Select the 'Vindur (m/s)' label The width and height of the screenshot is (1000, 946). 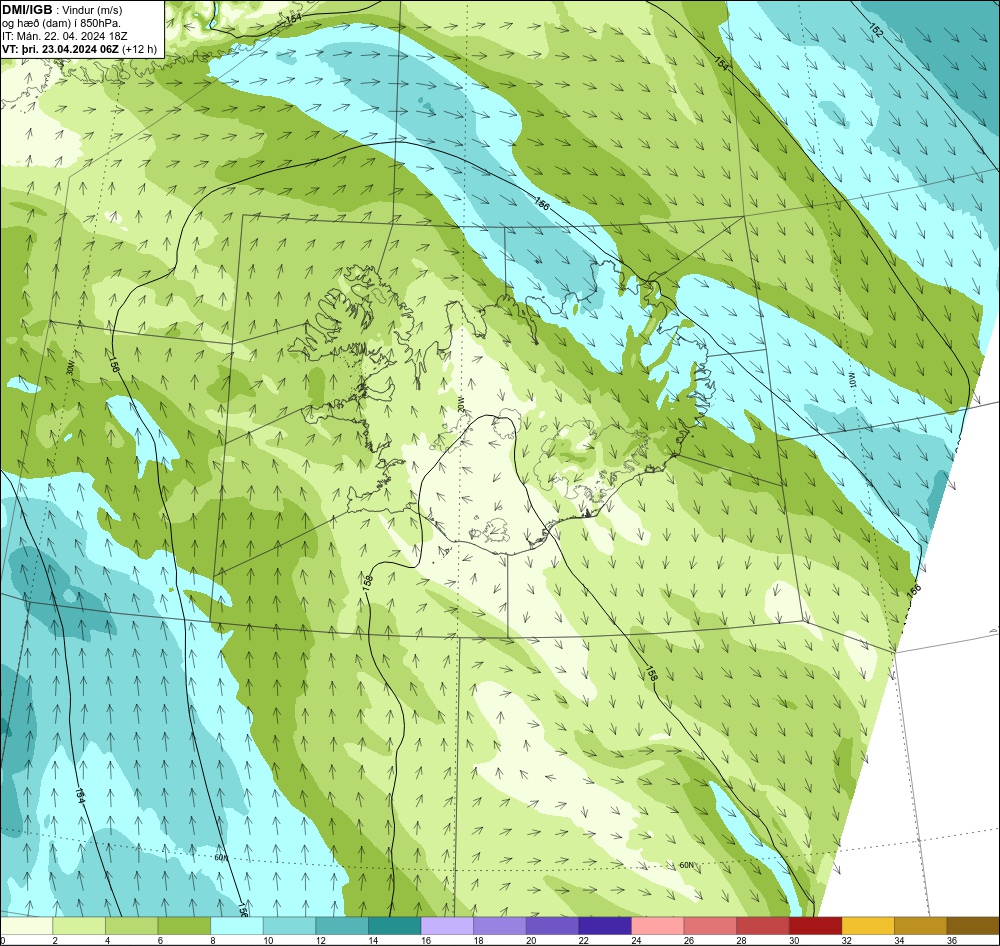point(94,10)
